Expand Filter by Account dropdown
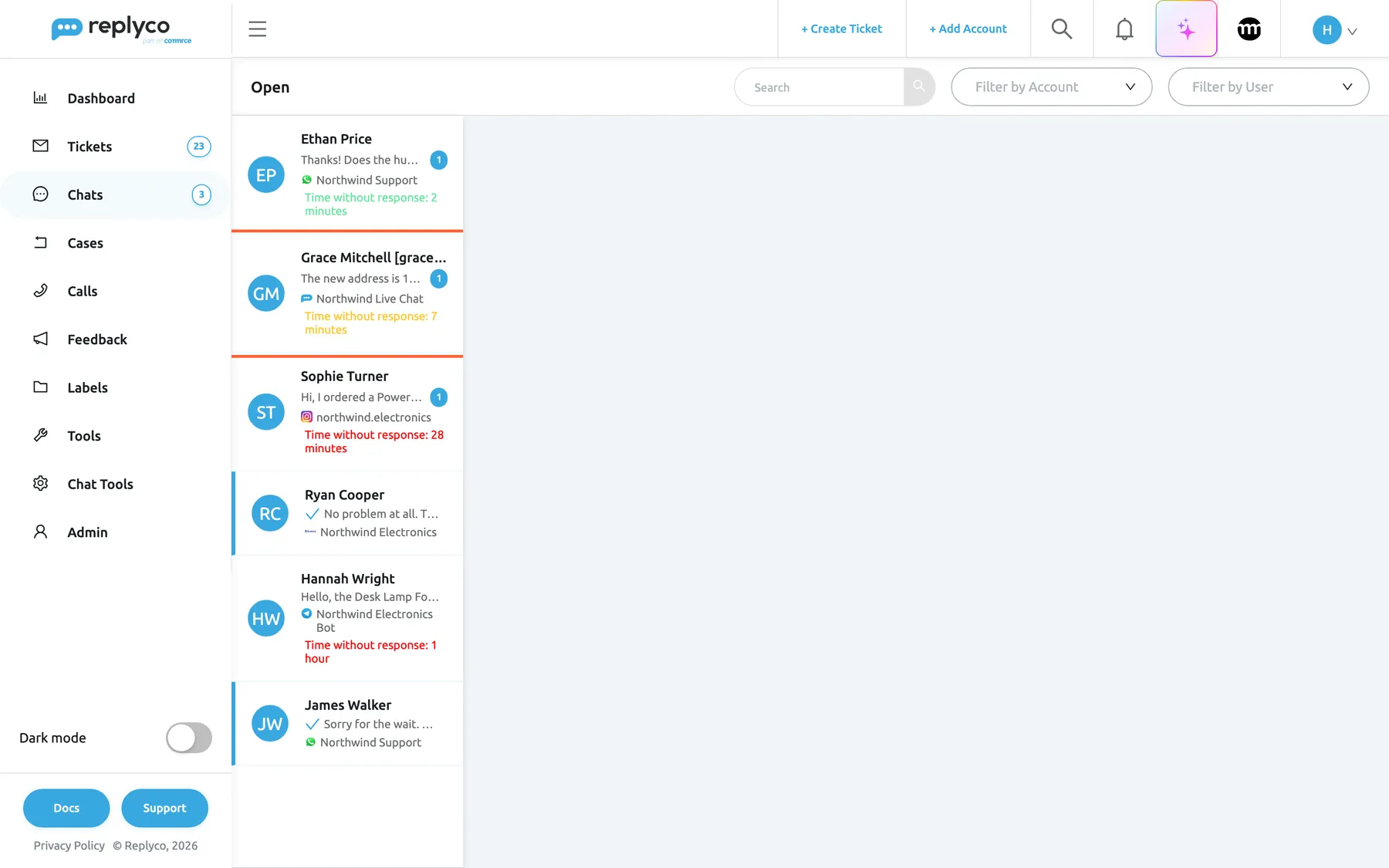1389x868 pixels. [x=1052, y=87]
